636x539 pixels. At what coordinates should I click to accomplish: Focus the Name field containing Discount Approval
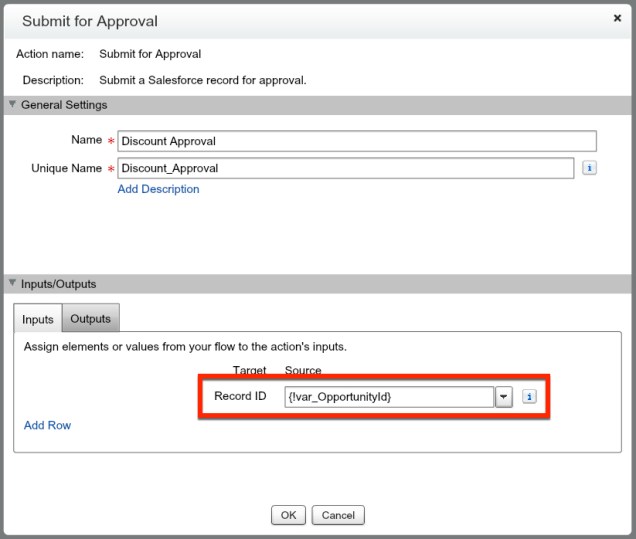tap(357, 141)
